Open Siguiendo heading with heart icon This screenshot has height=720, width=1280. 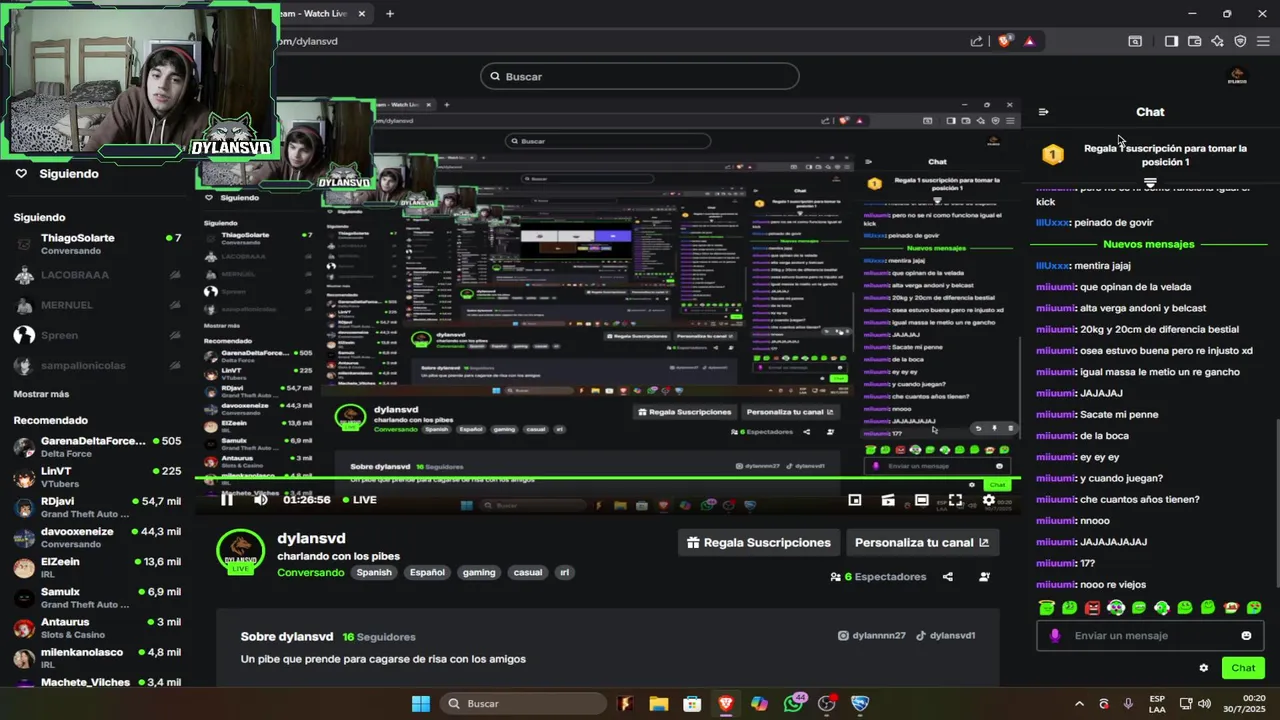[57, 174]
